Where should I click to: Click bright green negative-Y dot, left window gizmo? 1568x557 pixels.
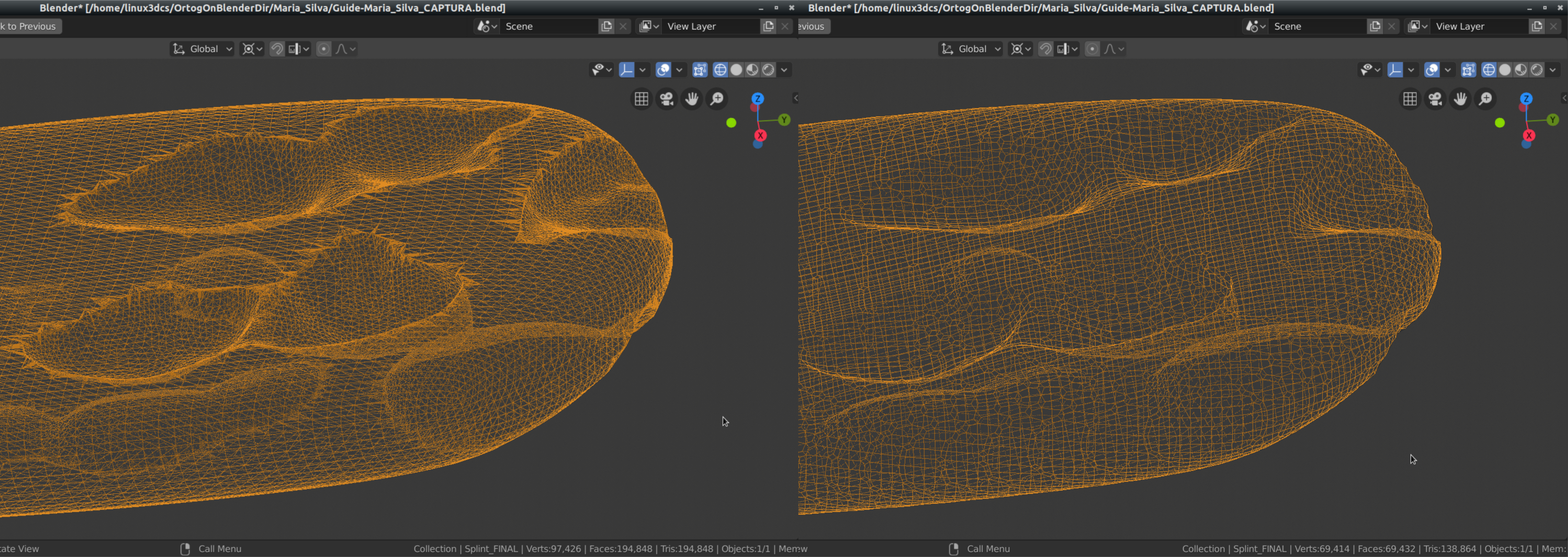731,123
